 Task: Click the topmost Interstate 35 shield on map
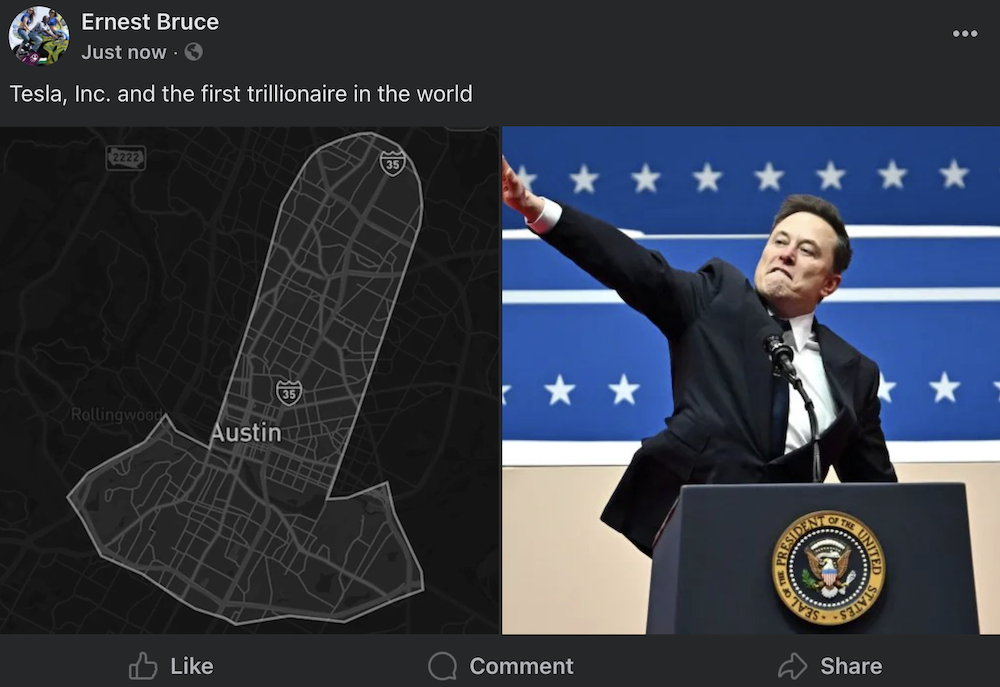(393, 163)
